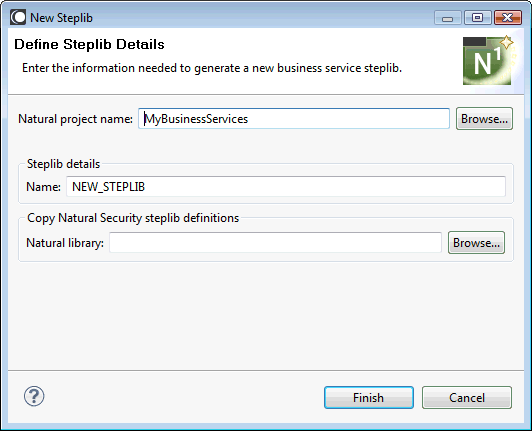Focus the Natural project name field
The width and height of the screenshot is (532, 431).
click(x=294, y=119)
